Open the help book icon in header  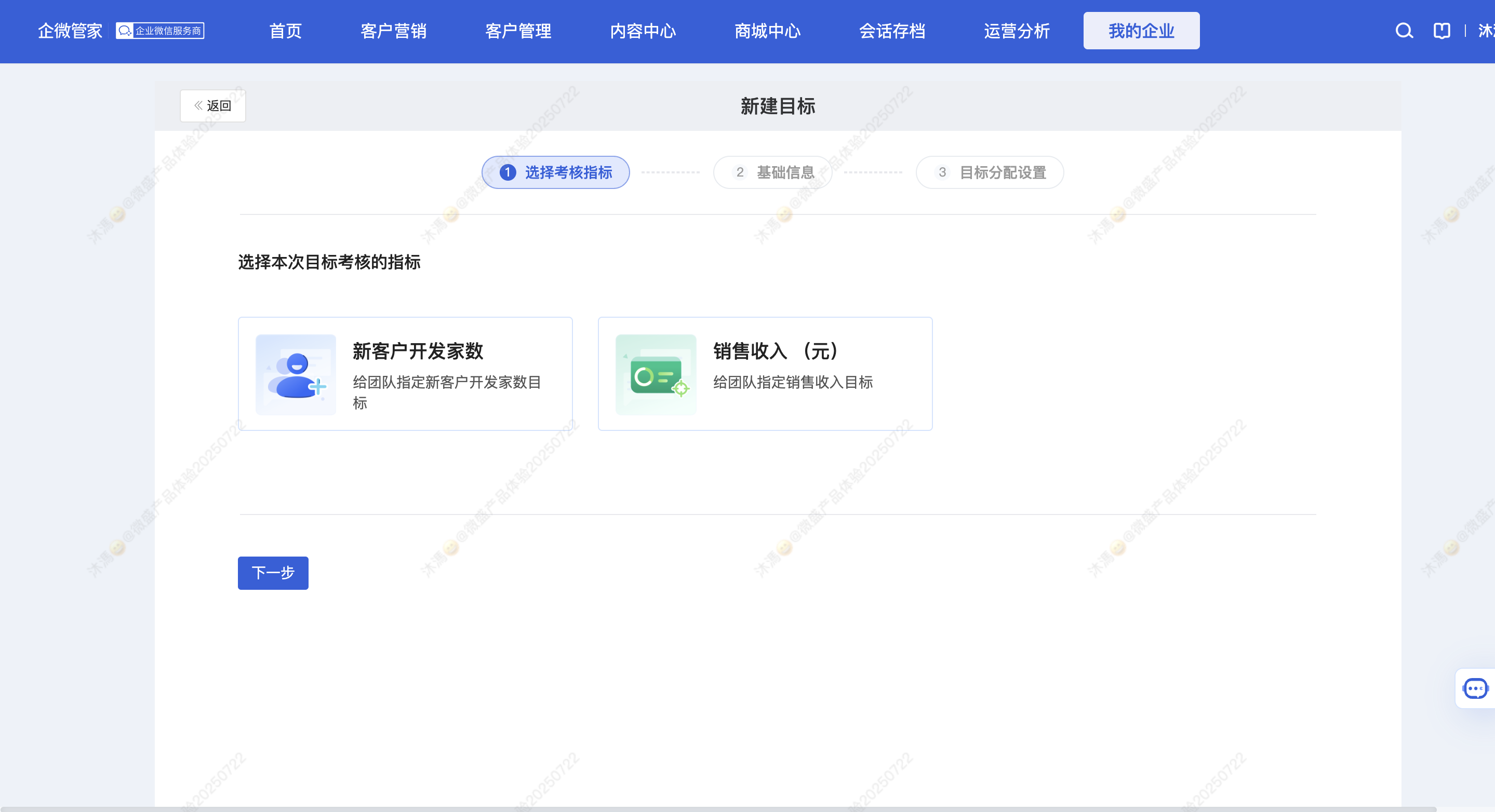coord(1441,31)
